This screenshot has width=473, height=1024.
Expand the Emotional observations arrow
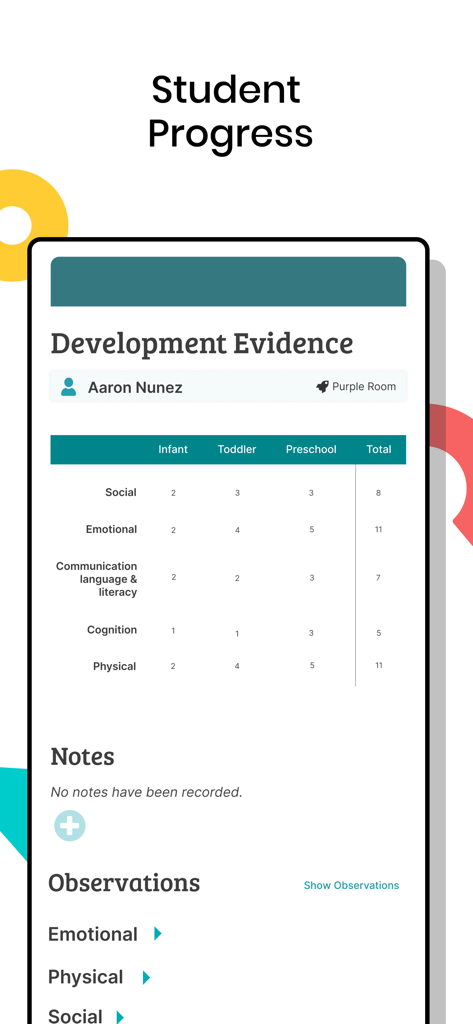157,934
